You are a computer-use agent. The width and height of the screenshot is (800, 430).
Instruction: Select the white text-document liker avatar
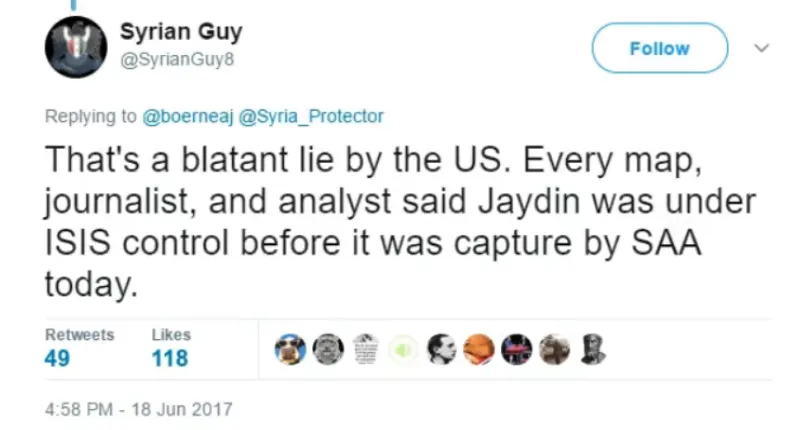[366, 349]
